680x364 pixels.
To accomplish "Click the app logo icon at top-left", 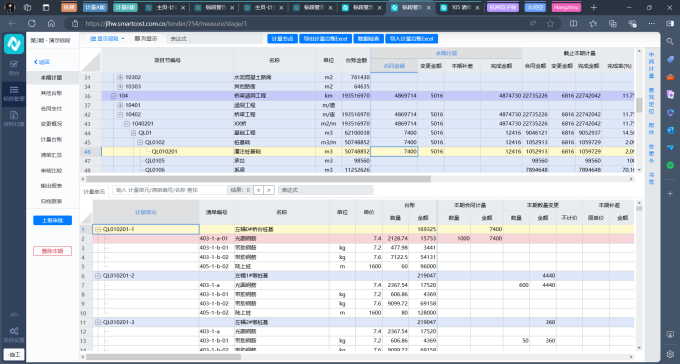I will tap(14, 44).
